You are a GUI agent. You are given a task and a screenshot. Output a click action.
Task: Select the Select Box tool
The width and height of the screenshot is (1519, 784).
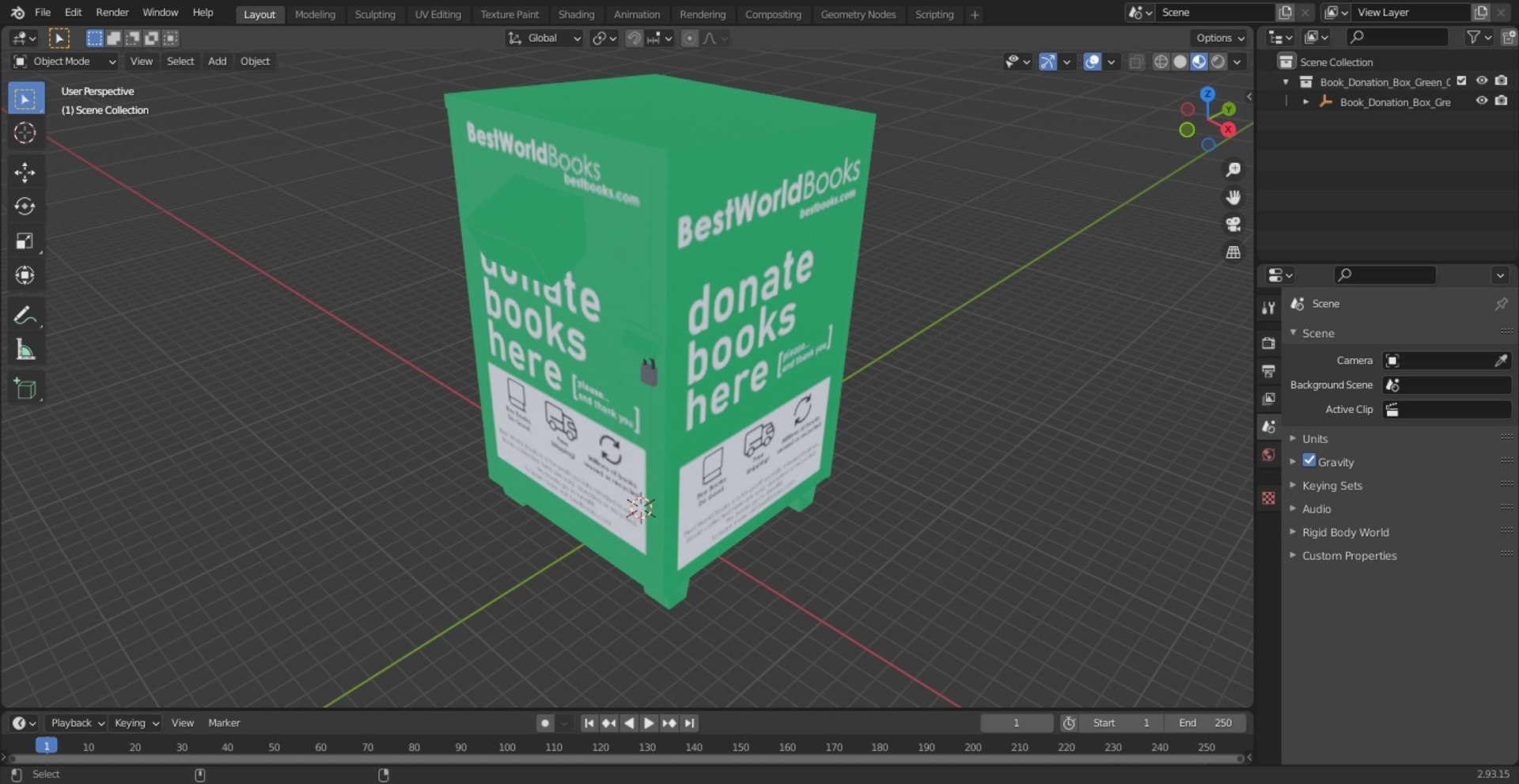(25, 99)
